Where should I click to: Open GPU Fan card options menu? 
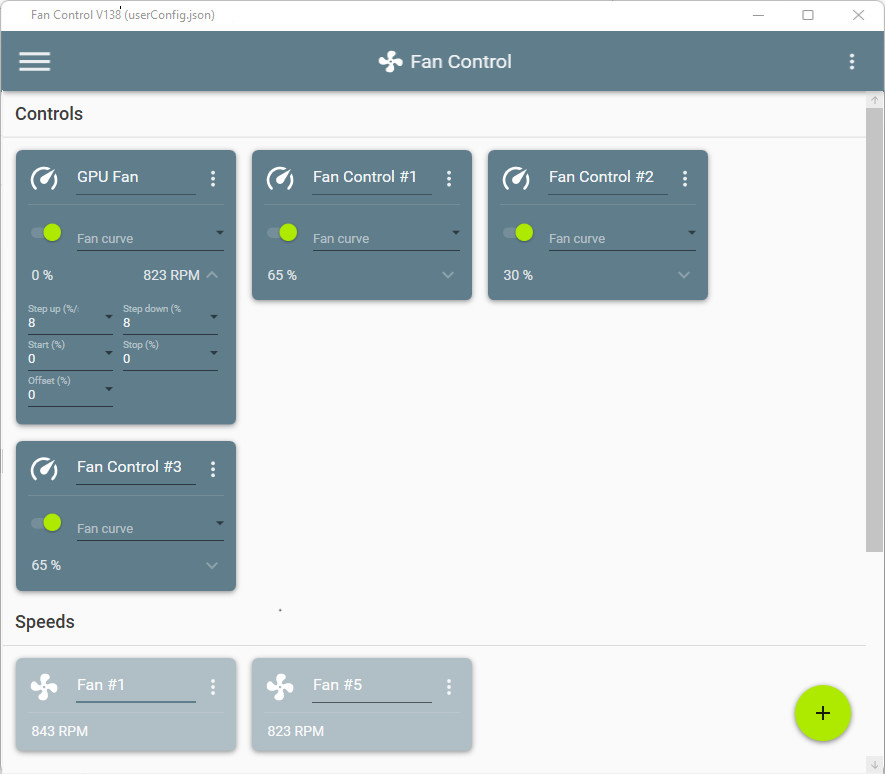213,179
